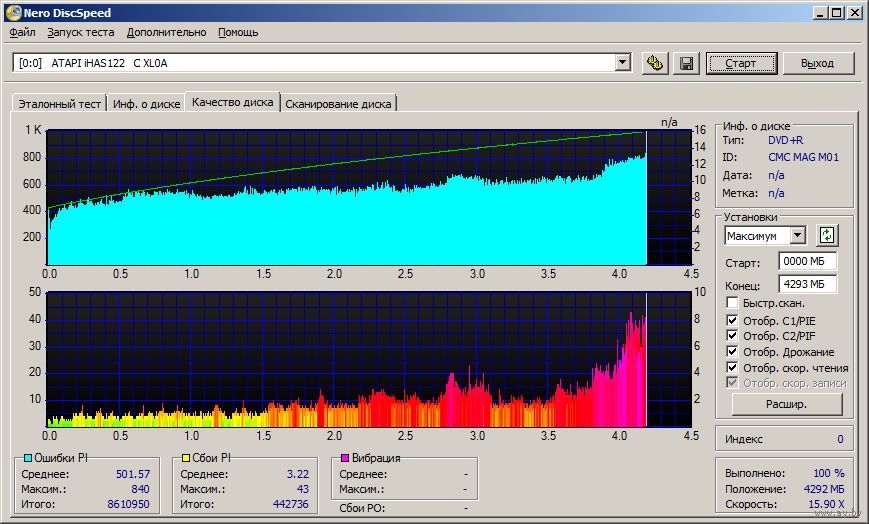Minimize the Nero DiscSpeed window
869x524 pixels.
(821, 13)
